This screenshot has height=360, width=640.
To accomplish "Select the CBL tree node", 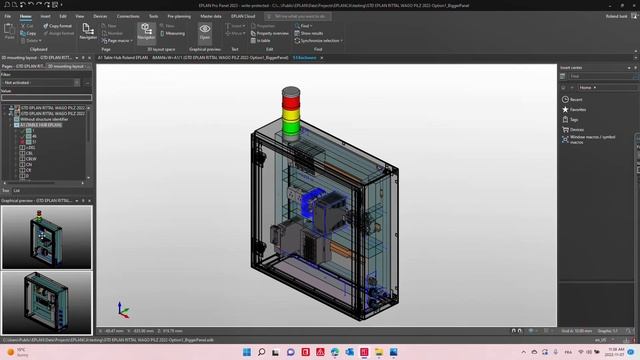I will coord(29,153).
